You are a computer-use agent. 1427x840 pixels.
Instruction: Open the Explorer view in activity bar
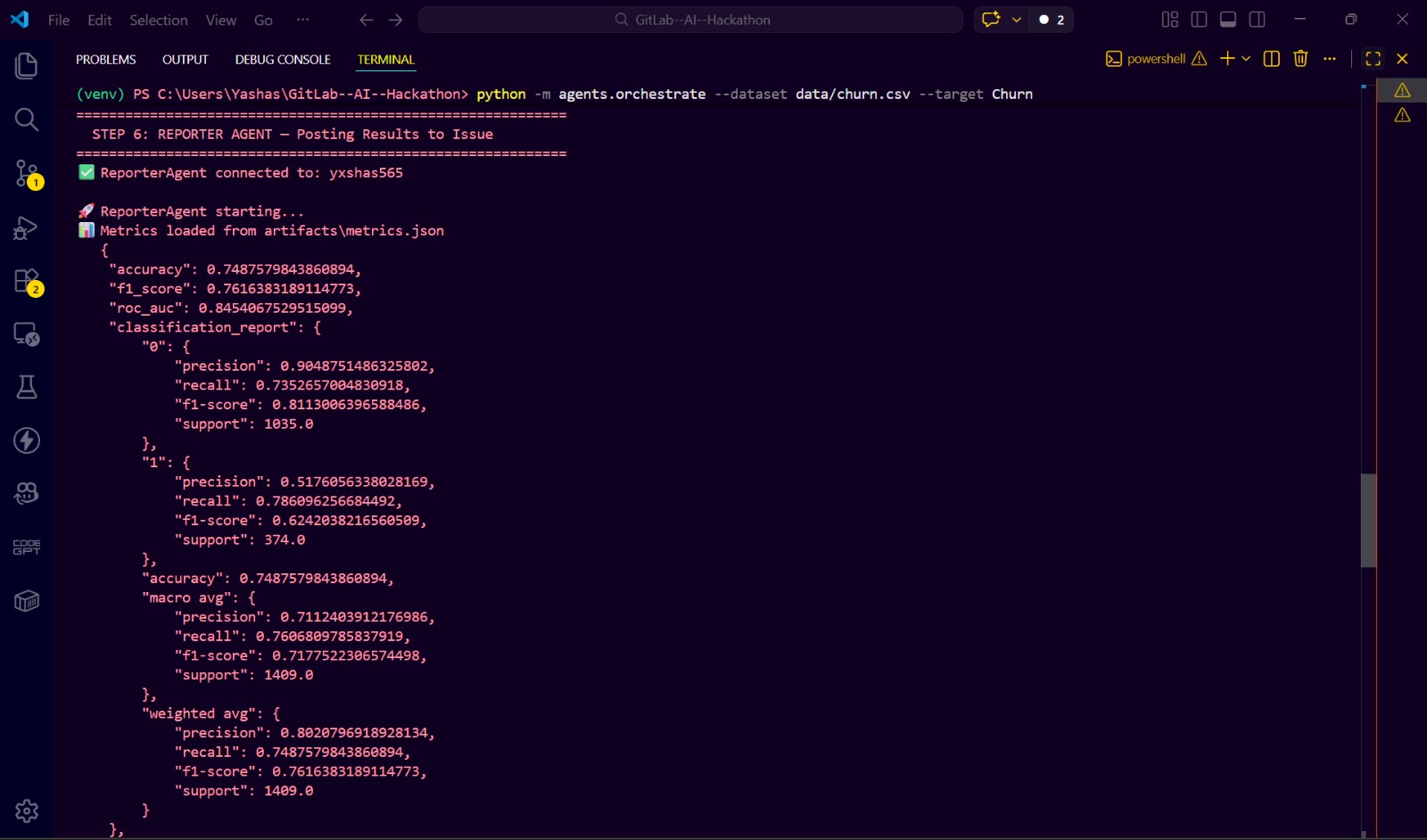[27, 66]
